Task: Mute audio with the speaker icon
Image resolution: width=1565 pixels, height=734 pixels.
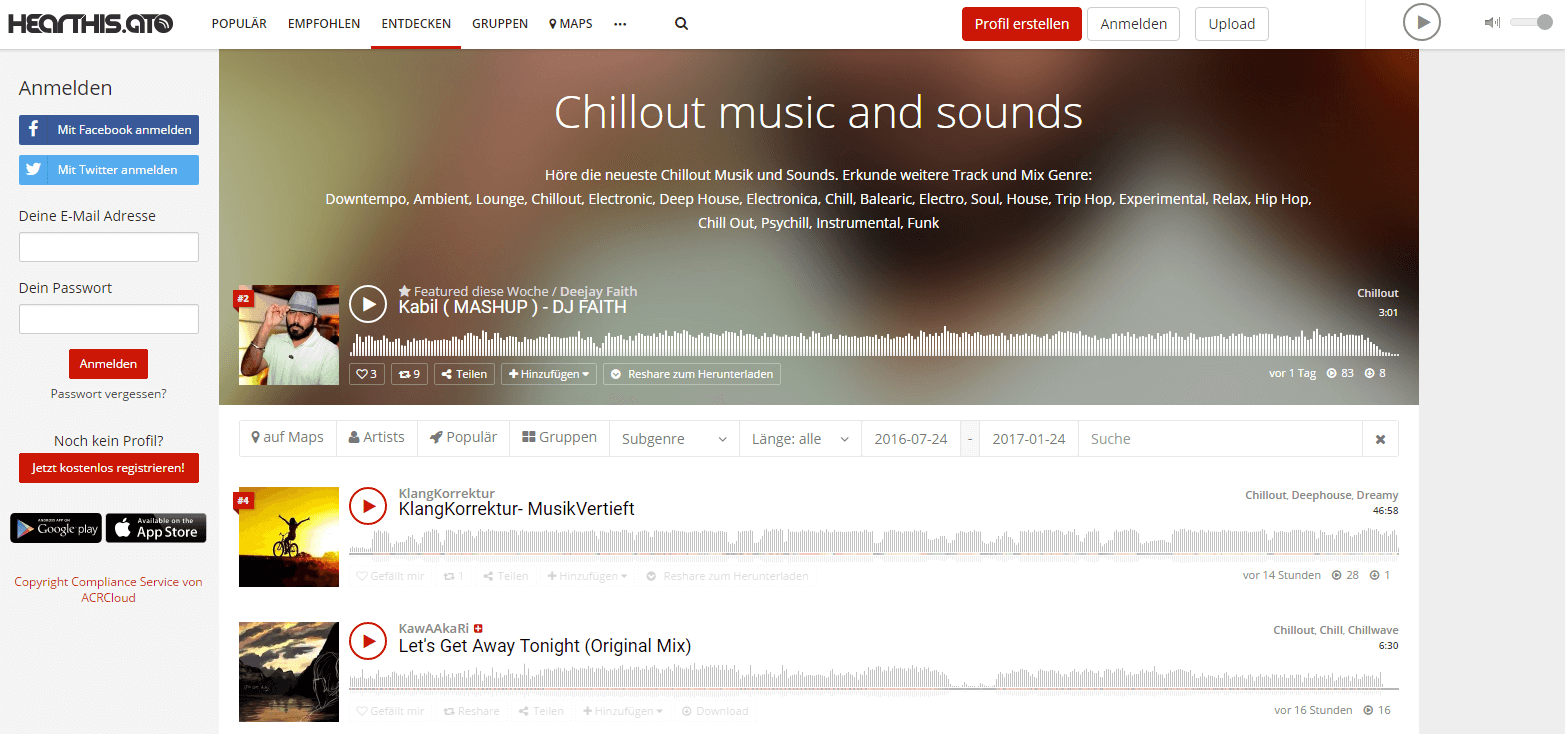Action: click(x=1492, y=23)
